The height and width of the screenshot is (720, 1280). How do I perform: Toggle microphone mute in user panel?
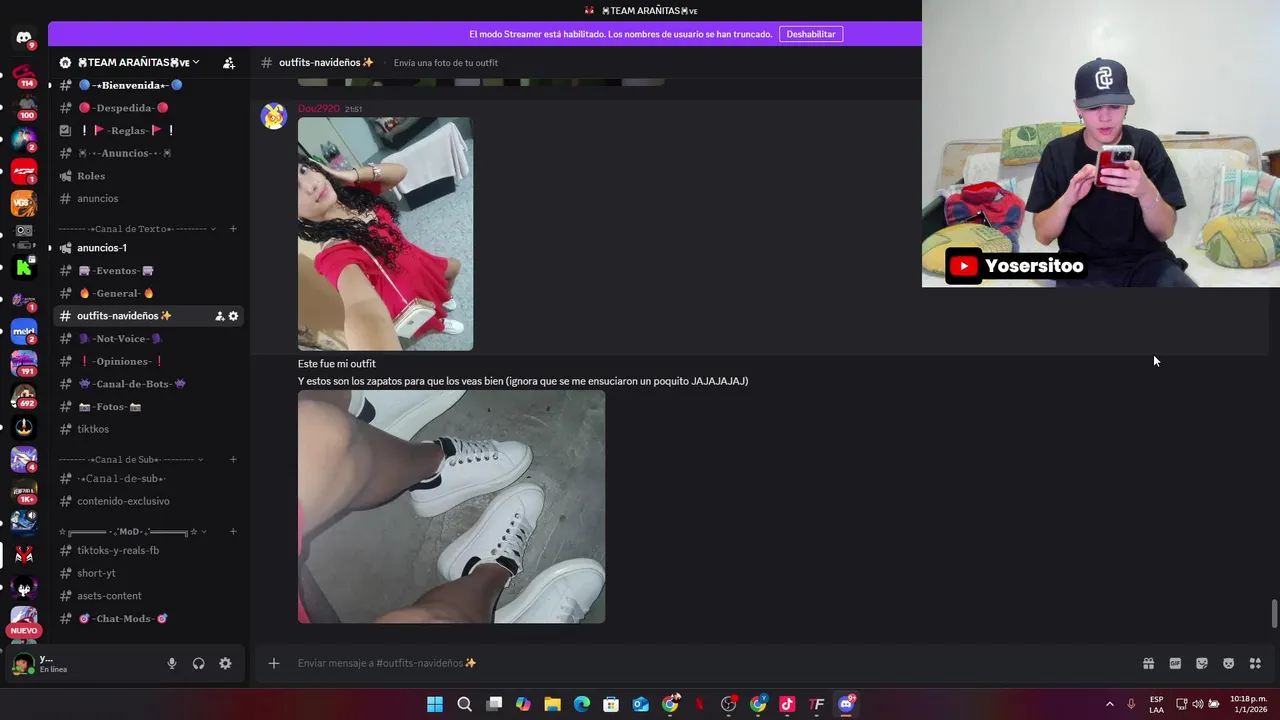click(x=172, y=663)
